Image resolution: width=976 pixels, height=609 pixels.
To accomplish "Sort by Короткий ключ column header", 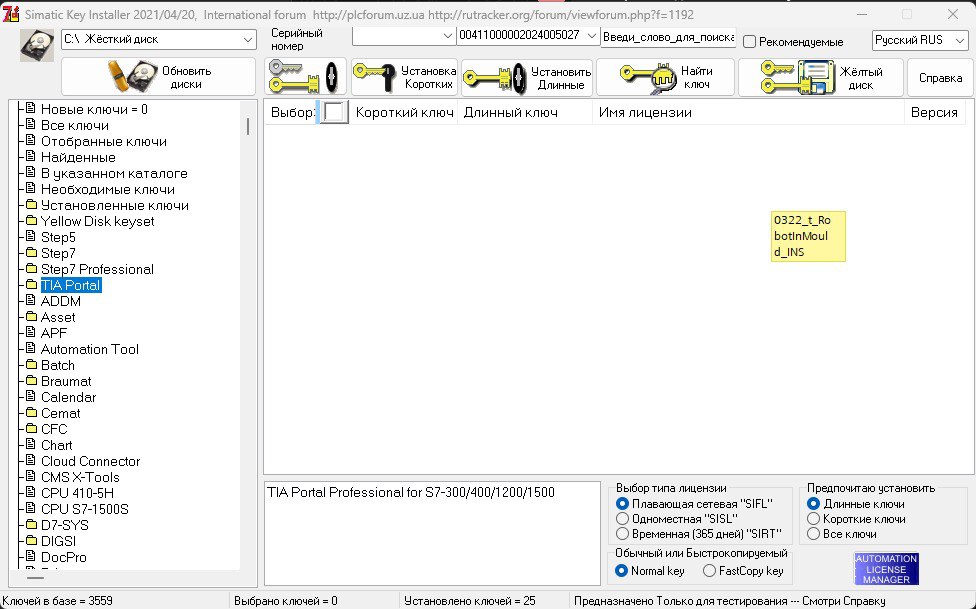I will 404,113.
